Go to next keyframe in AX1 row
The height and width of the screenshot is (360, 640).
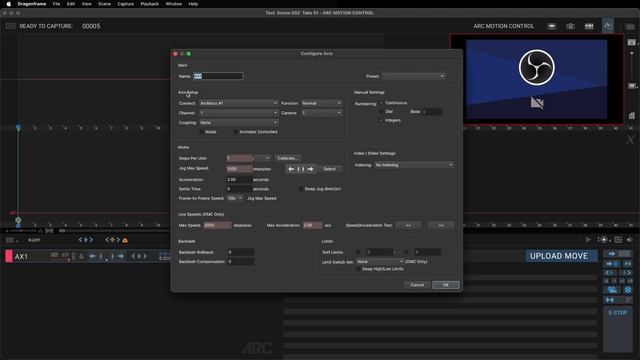coord(145,256)
